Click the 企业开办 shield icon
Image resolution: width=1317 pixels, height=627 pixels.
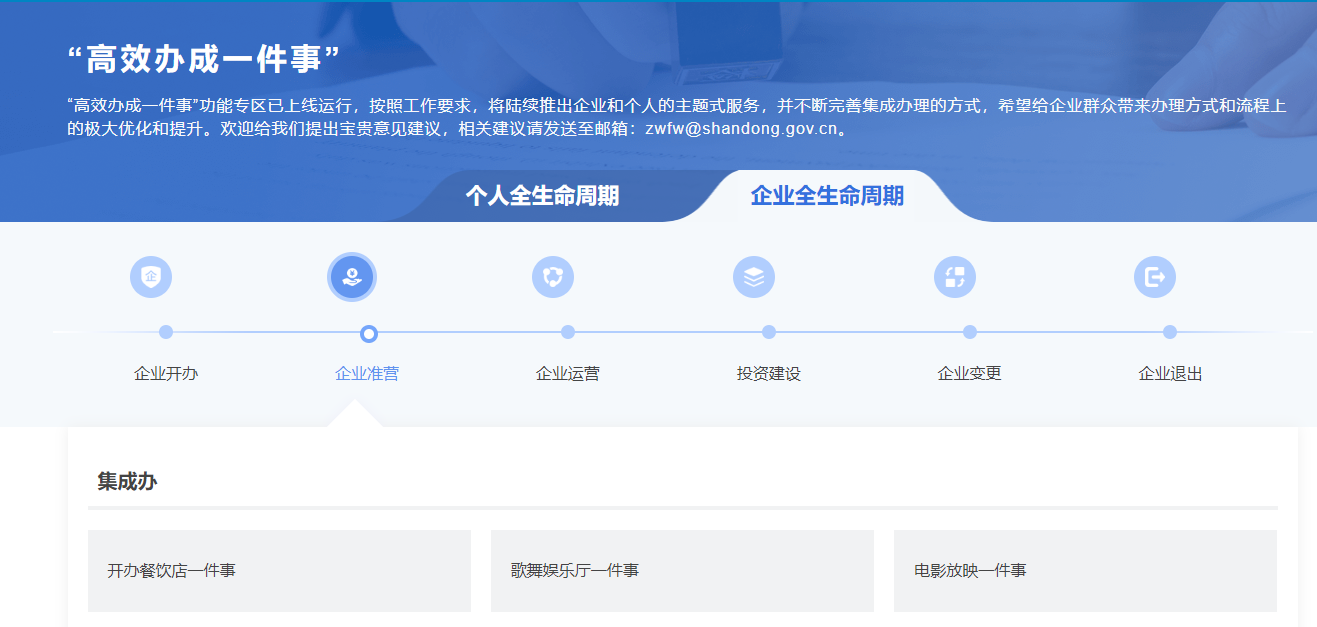click(151, 277)
